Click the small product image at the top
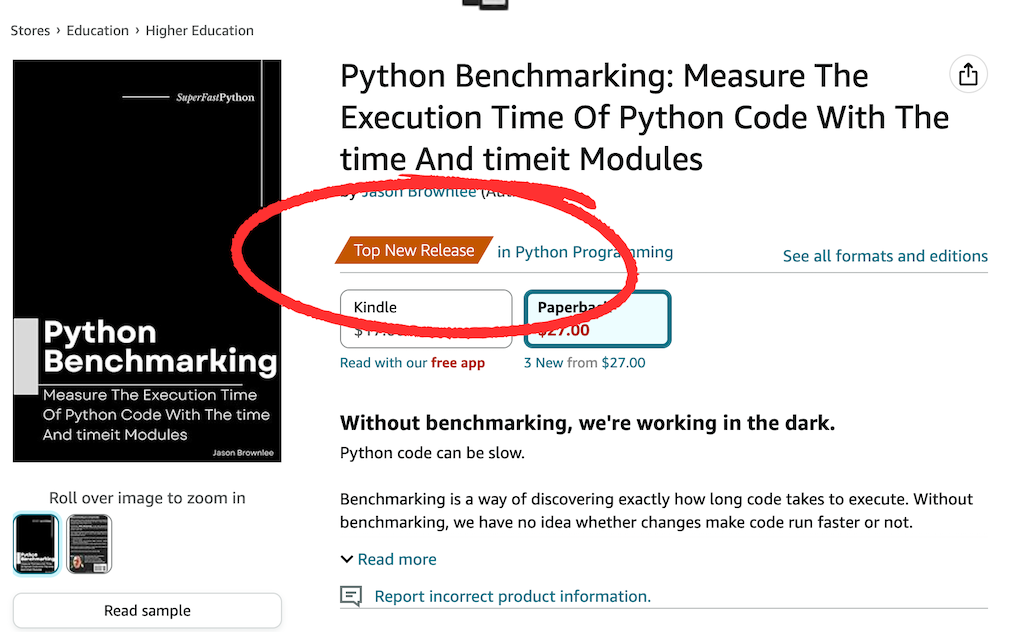 [486, 5]
